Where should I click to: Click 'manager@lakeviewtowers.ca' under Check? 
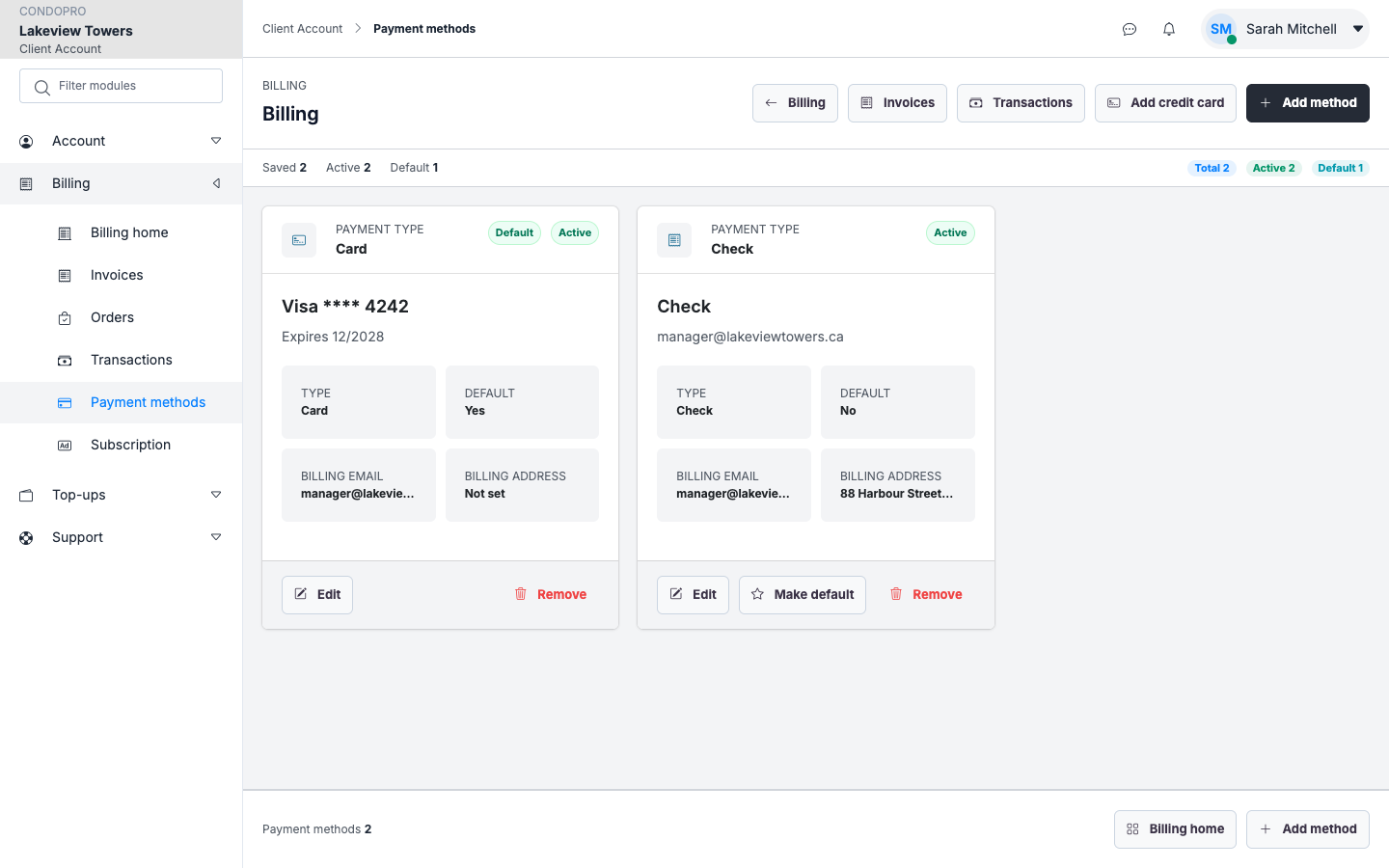pos(750,337)
